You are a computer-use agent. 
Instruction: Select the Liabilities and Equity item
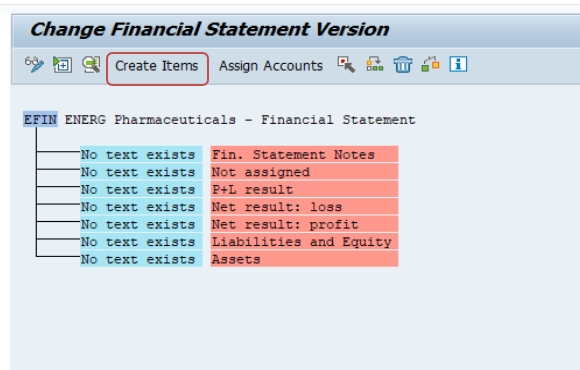[x=304, y=242]
